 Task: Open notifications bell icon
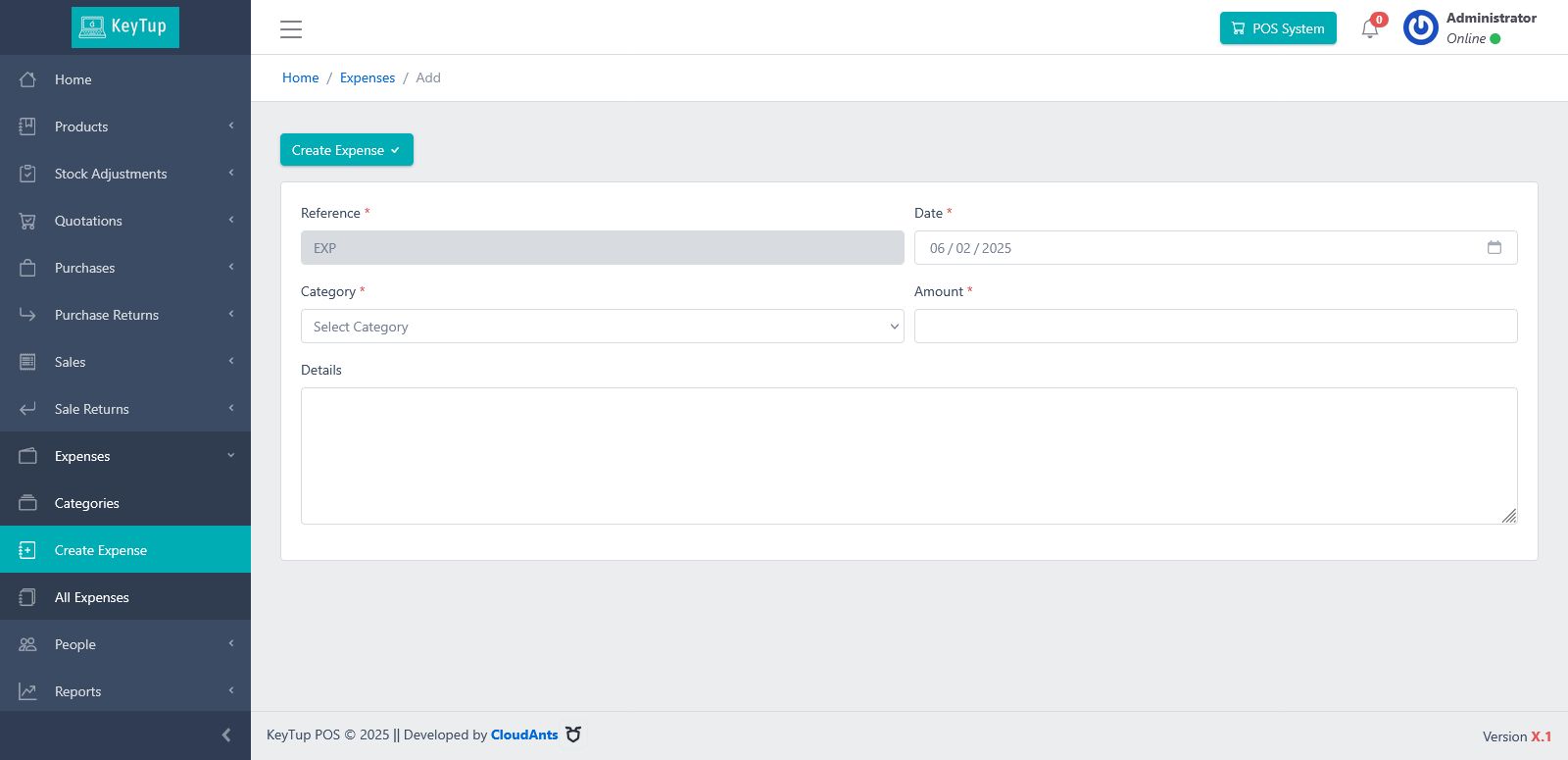tap(1370, 28)
